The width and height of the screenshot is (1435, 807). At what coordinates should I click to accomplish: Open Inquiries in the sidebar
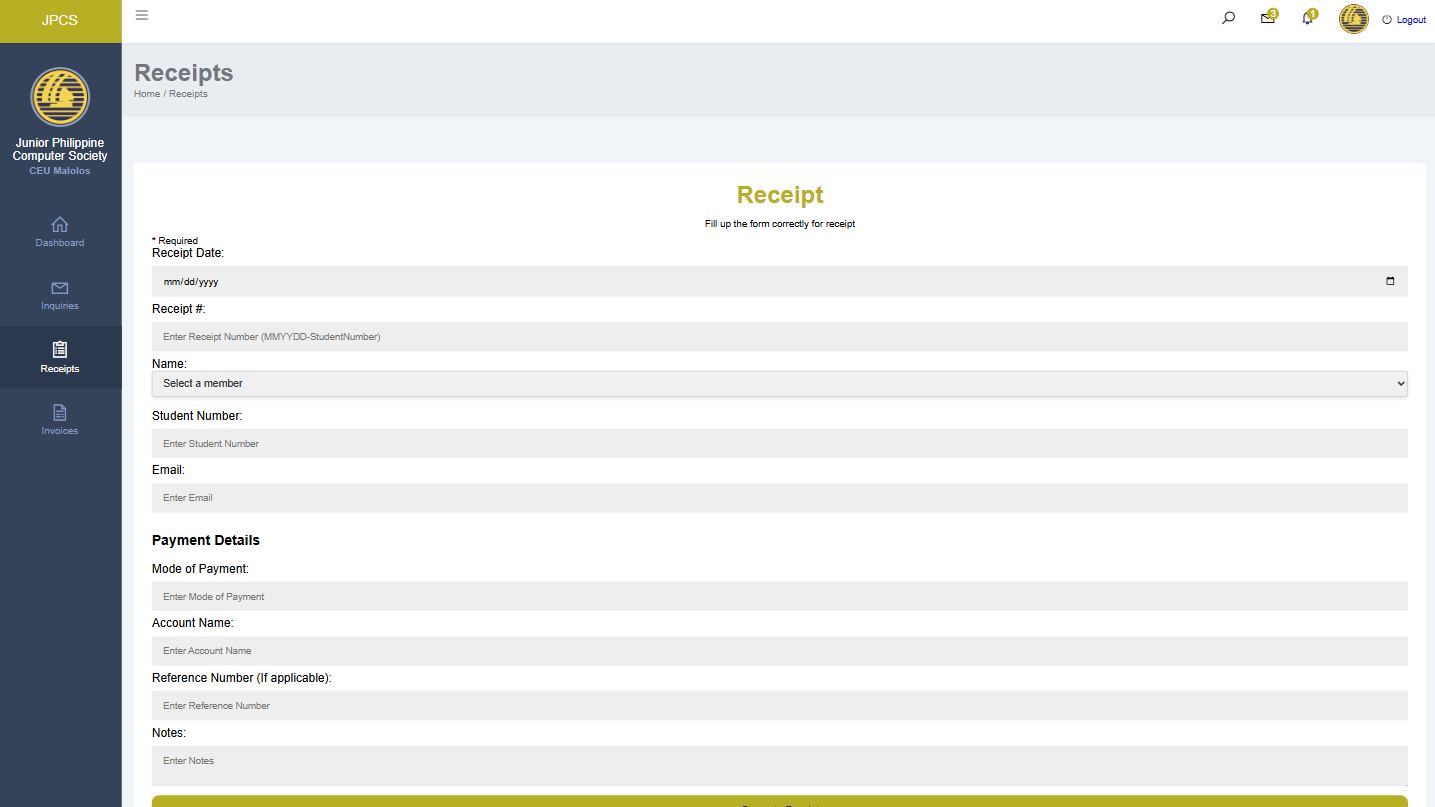pos(60,295)
